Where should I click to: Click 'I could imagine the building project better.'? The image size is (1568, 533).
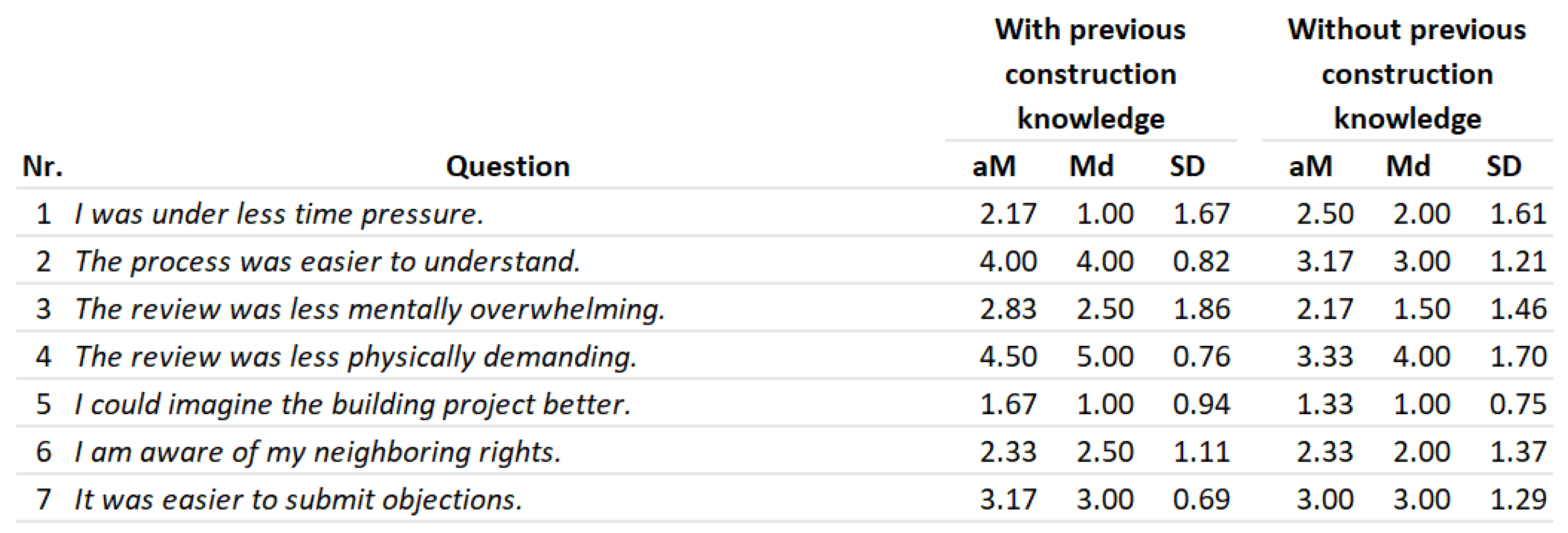click(353, 404)
